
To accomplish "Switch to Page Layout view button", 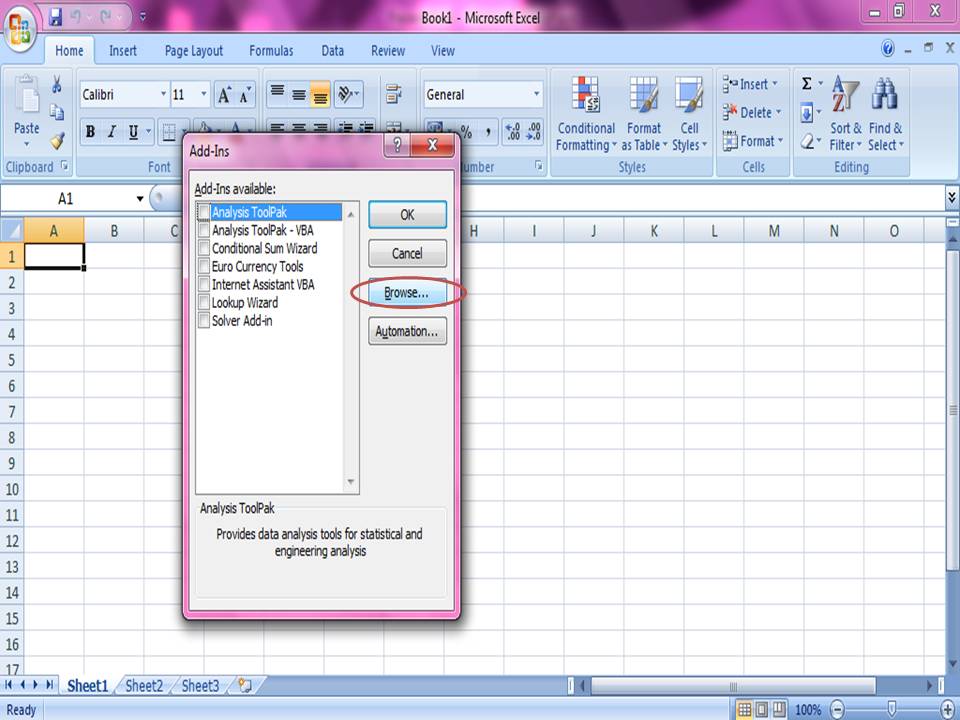I will pyautogui.click(x=762, y=710).
